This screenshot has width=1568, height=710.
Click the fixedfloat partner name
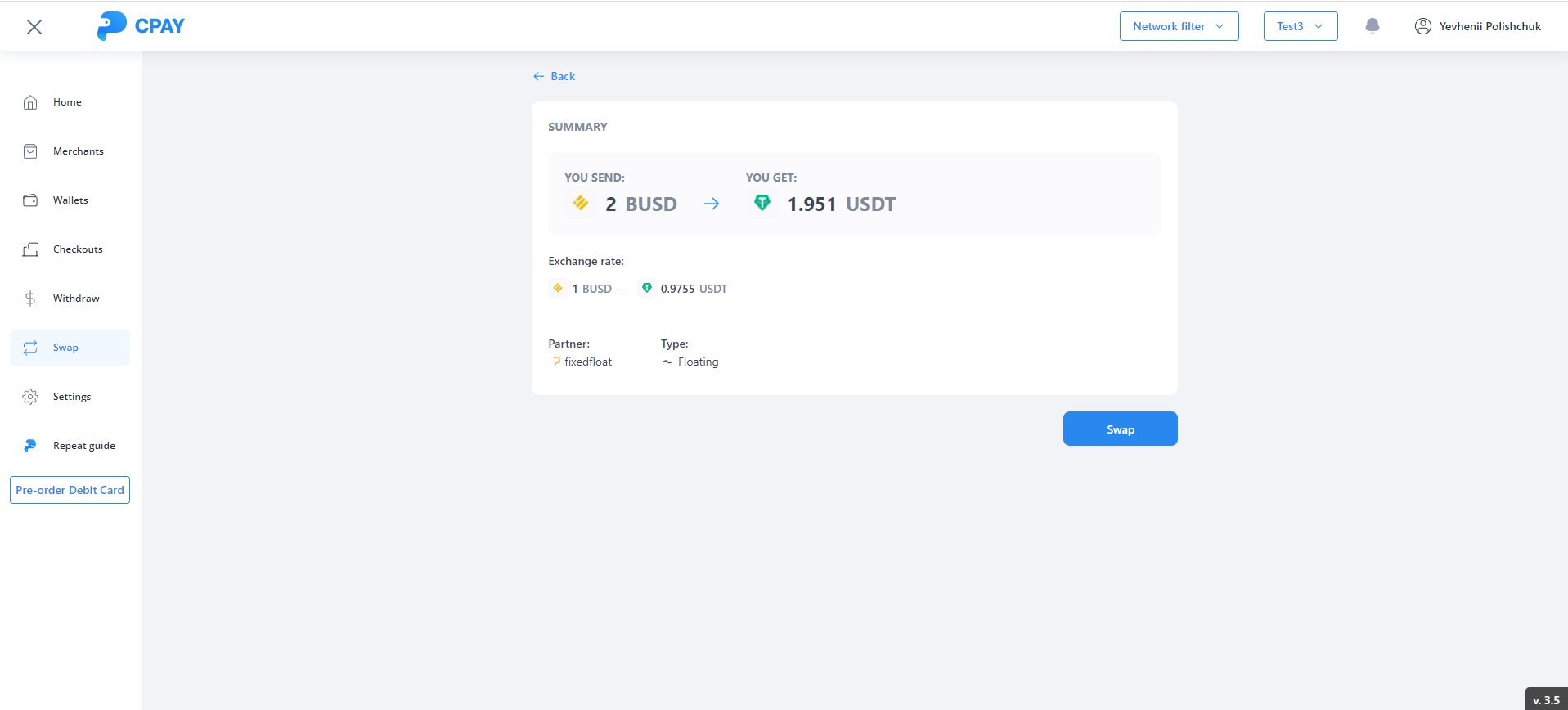587,362
